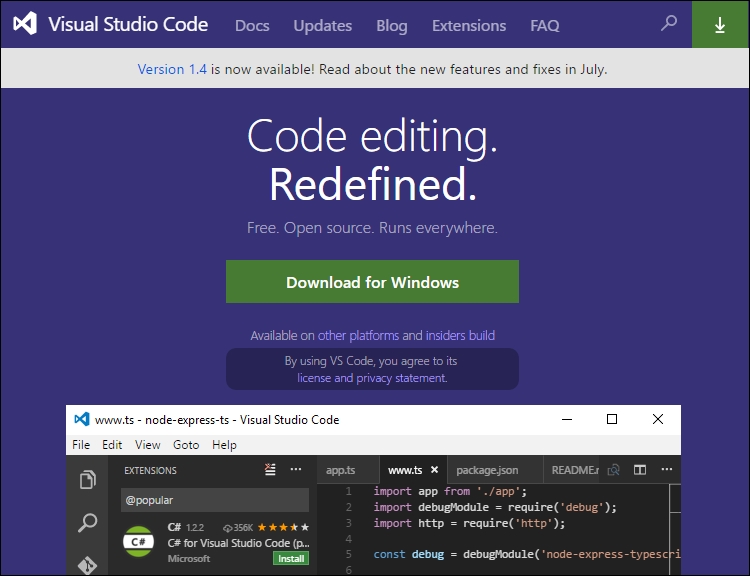Screen dimensions: 750x576
Task: Click the green download arrow icon
Action: pyautogui.click(x=720, y=25)
